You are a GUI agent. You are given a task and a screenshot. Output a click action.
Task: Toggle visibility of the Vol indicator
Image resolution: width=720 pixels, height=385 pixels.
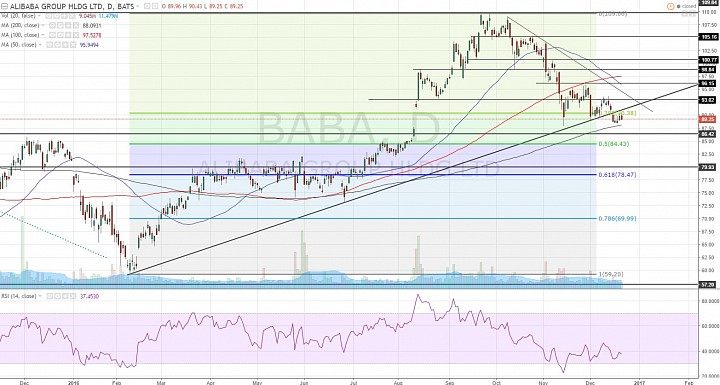[48, 16]
